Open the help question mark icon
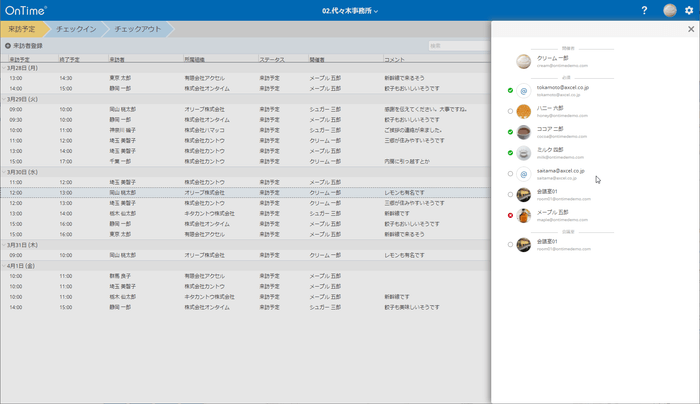700x404 pixels. pyautogui.click(x=644, y=10)
